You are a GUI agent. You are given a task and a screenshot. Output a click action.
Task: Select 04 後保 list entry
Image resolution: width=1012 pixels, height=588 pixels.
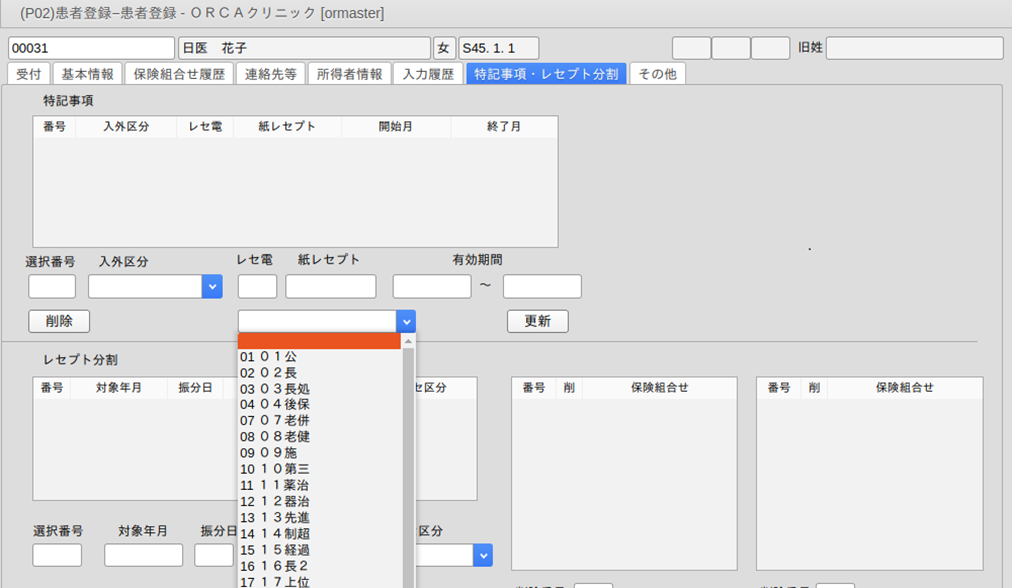(x=272, y=405)
